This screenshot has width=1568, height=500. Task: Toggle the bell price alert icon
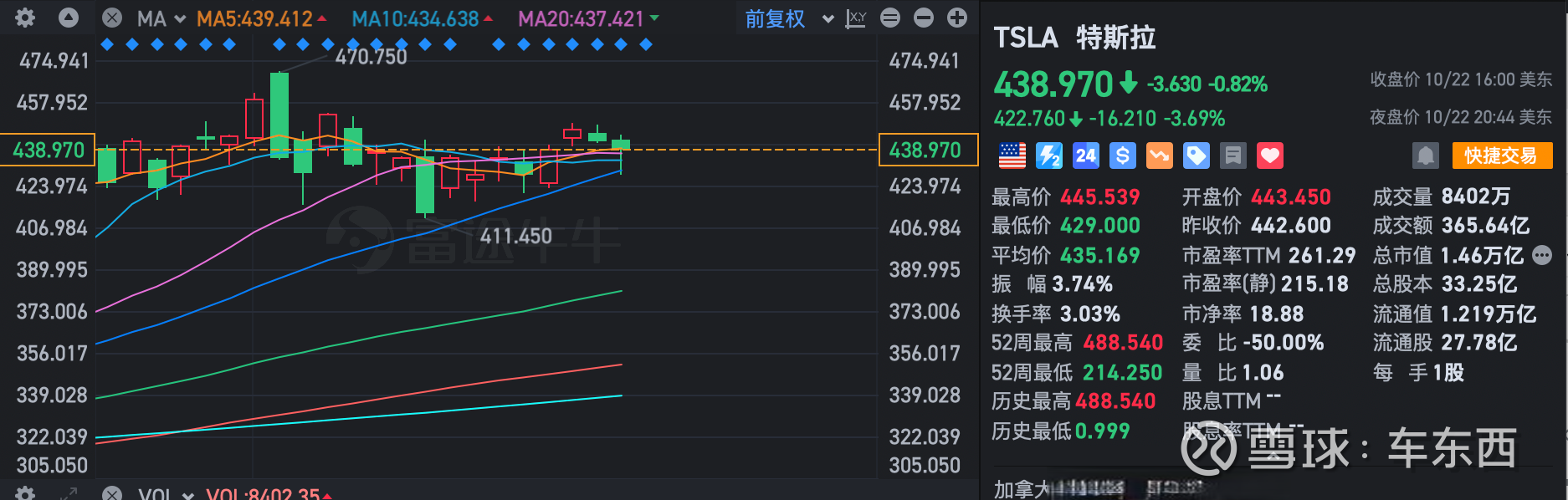click(x=1426, y=156)
